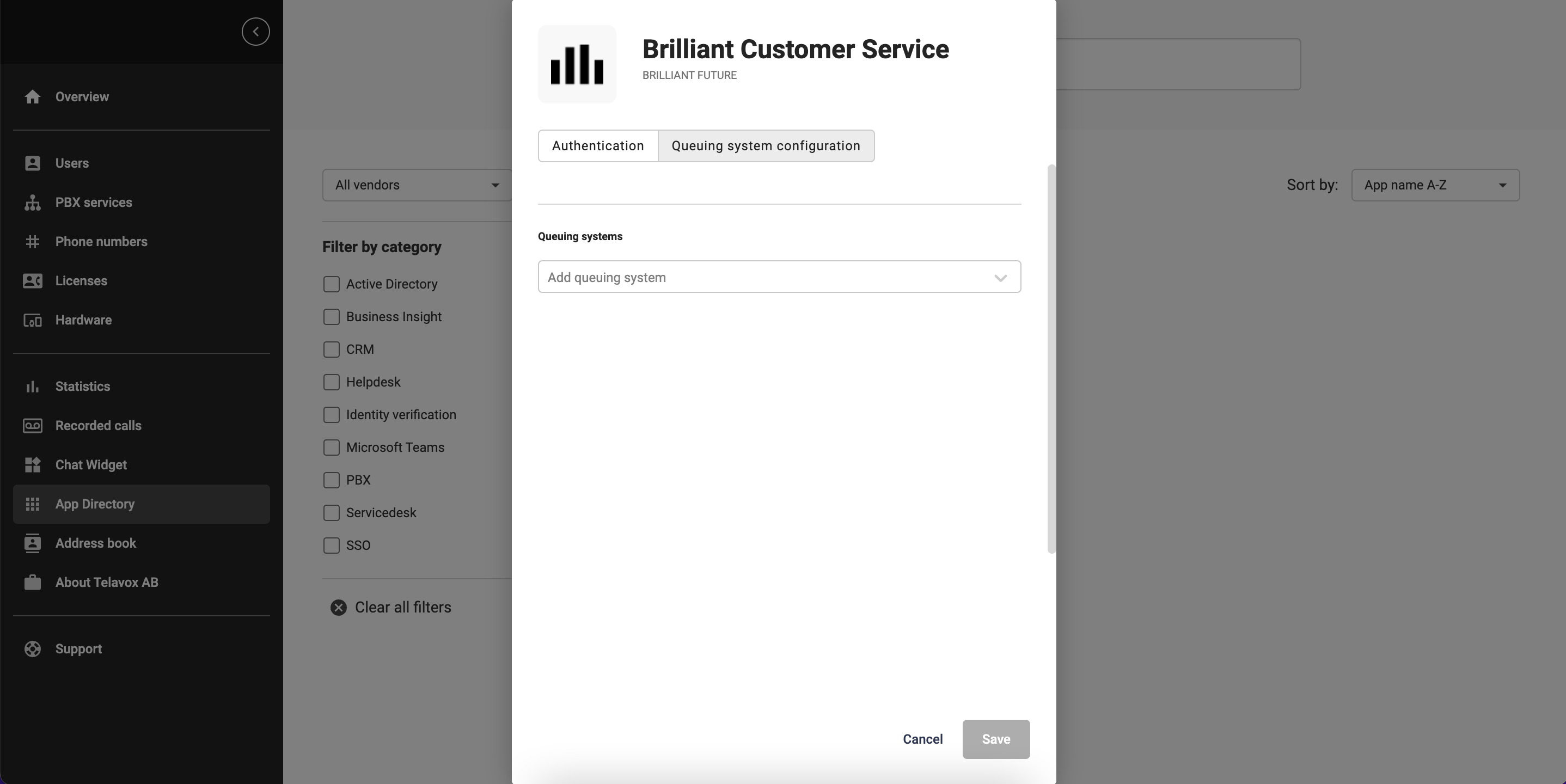This screenshot has width=1566, height=784.
Task: Open the PBX services icon in the sidebar
Action: [32, 203]
